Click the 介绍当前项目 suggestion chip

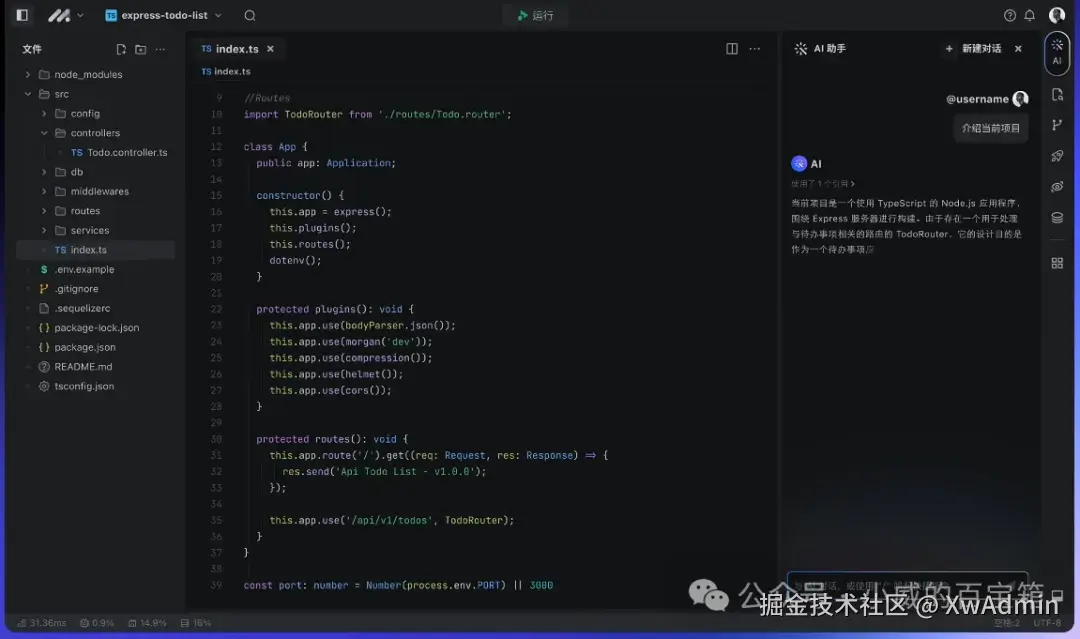pos(990,128)
